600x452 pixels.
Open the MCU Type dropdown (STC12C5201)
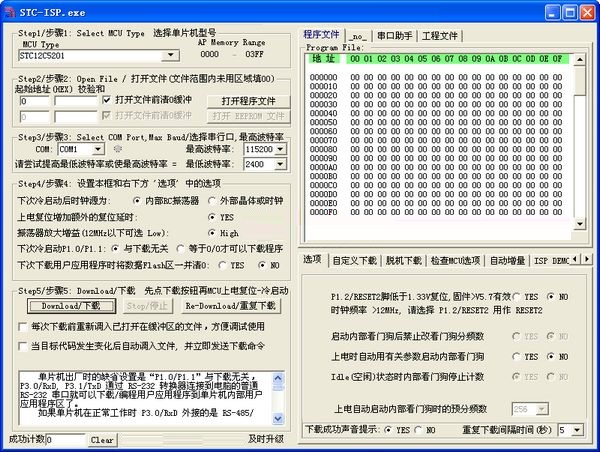click(x=170, y=55)
